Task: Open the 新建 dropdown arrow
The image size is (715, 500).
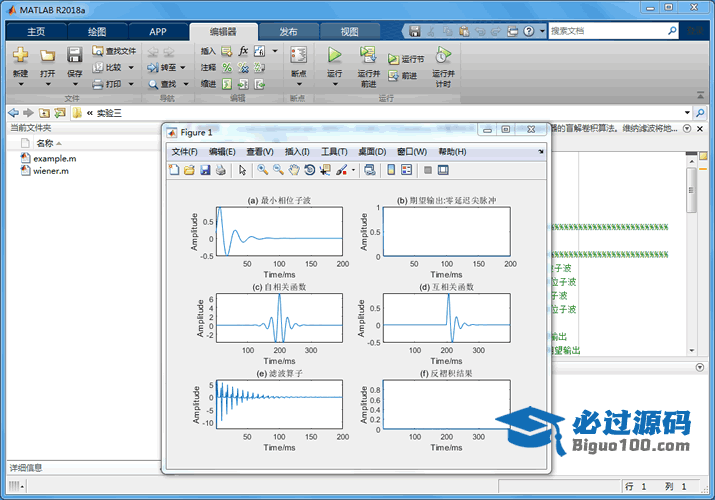Action: pos(21,84)
